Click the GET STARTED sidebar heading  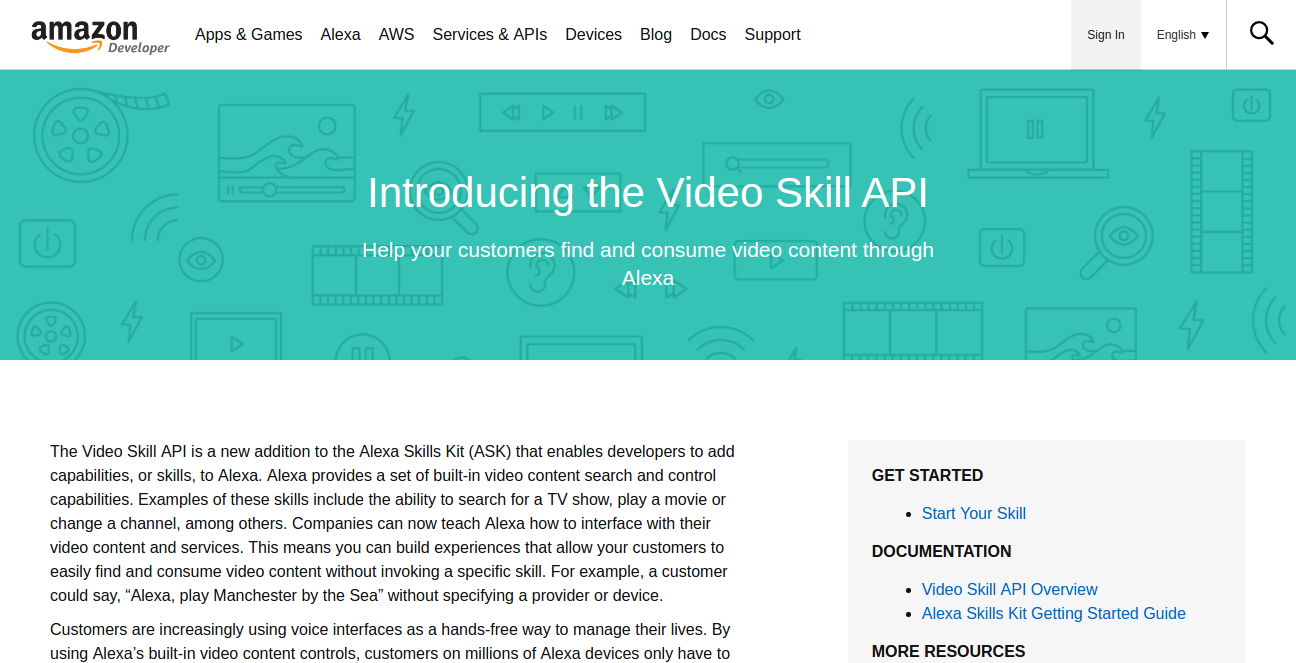[x=927, y=475]
